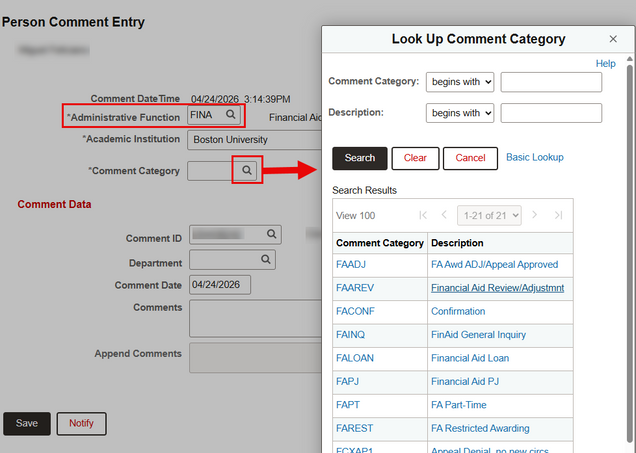Screen dimensions: 636x453
Task: Click the Comment Category search value field
Action: click(551, 82)
